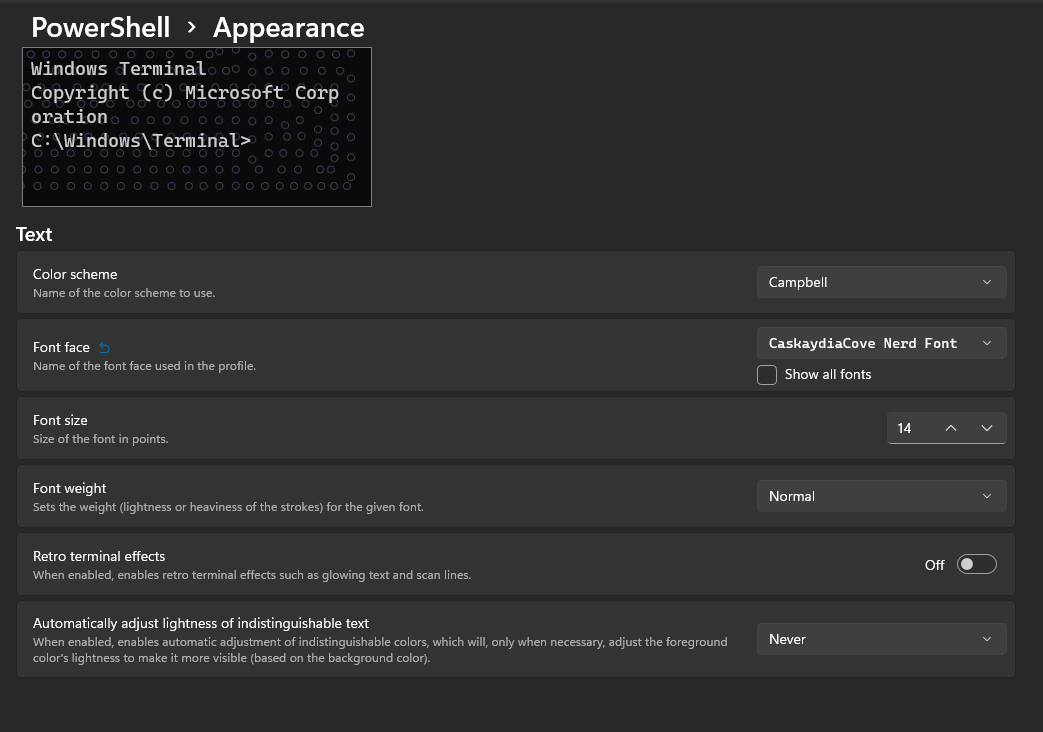
Task: Click the Appearance breadcrumb label
Action: pos(288,28)
